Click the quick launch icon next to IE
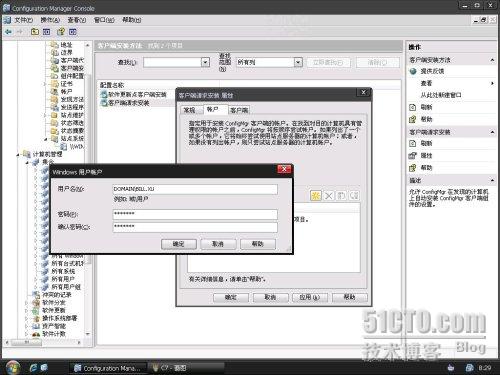 pyautogui.click(x=44, y=368)
